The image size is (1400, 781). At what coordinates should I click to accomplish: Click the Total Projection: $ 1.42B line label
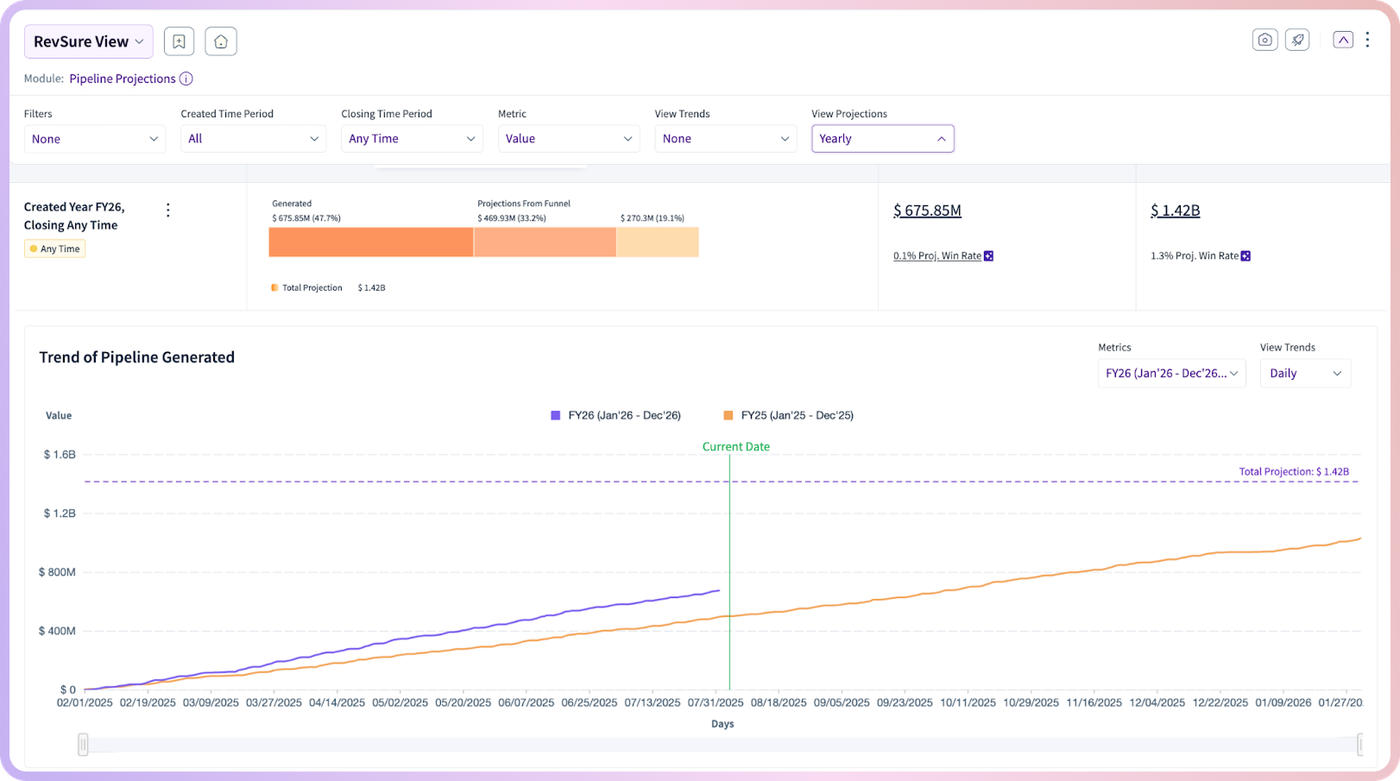point(1294,472)
